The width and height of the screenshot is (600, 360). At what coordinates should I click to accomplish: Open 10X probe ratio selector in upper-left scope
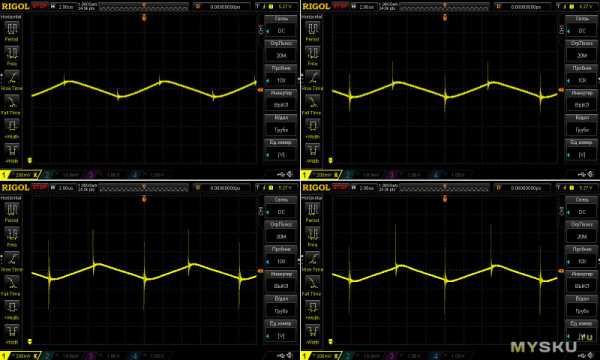tap(281, 80)
